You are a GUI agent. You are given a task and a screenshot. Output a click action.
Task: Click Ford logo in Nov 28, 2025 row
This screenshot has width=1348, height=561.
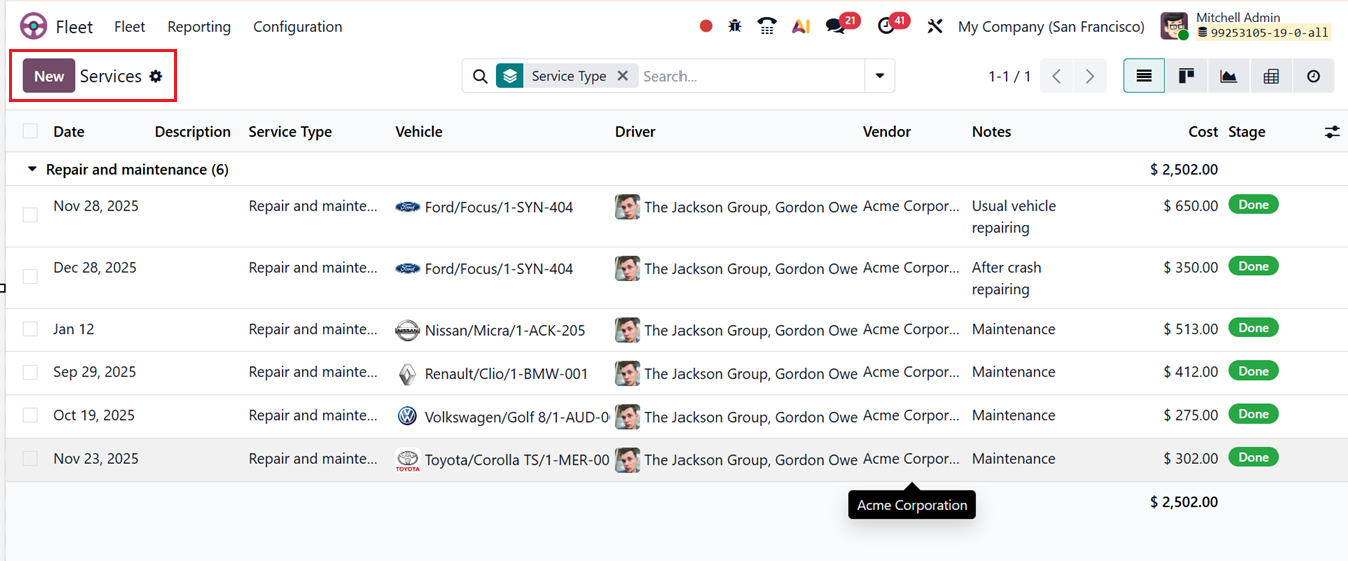407,208
